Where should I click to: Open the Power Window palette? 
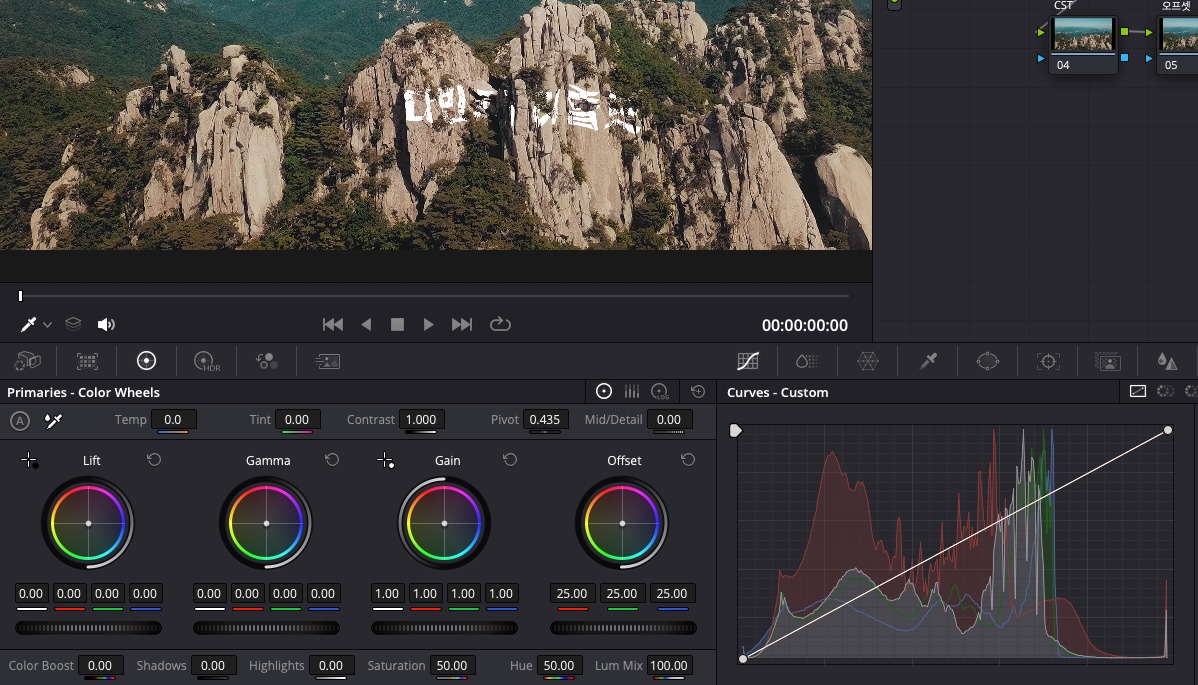(988, 361)
